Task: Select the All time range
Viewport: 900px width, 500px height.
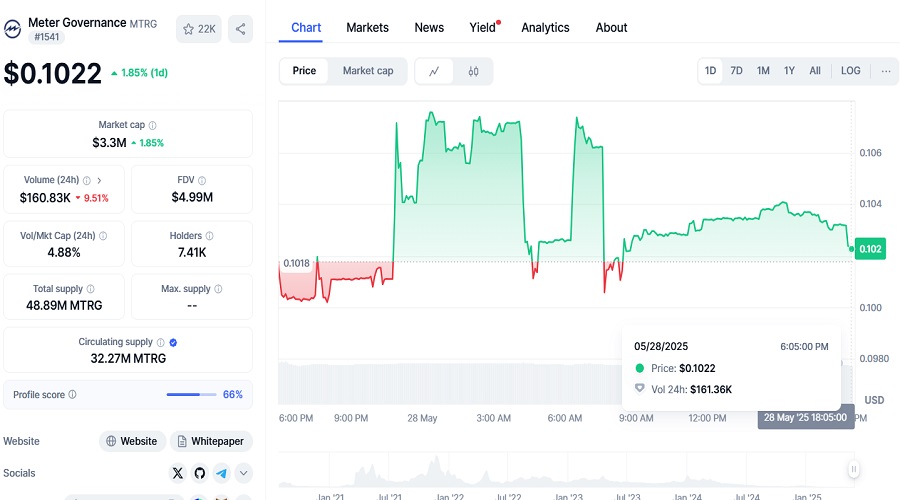Action: (815, 71)
